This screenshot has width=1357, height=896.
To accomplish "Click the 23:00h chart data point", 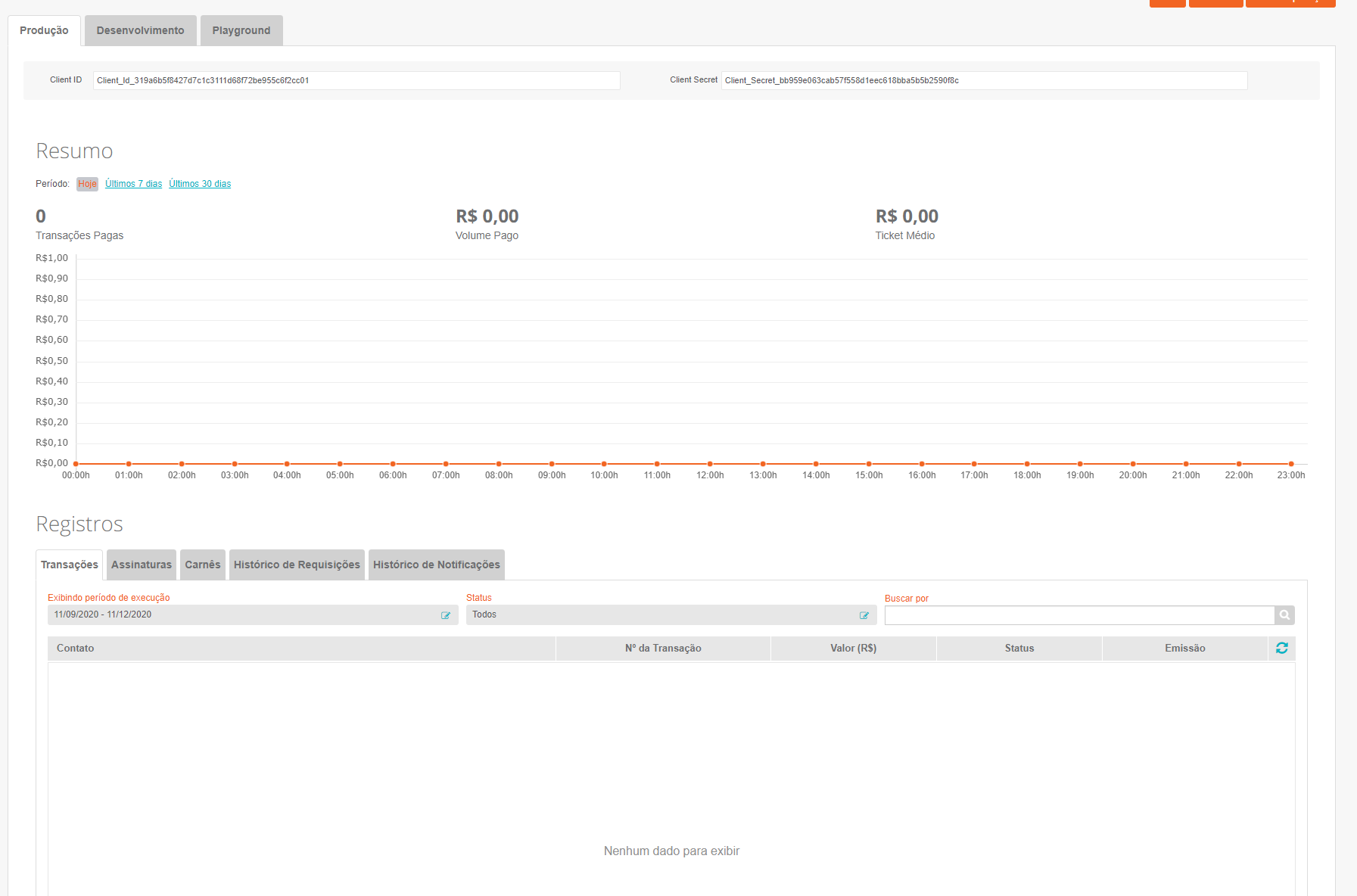I will pos(1291,464).
